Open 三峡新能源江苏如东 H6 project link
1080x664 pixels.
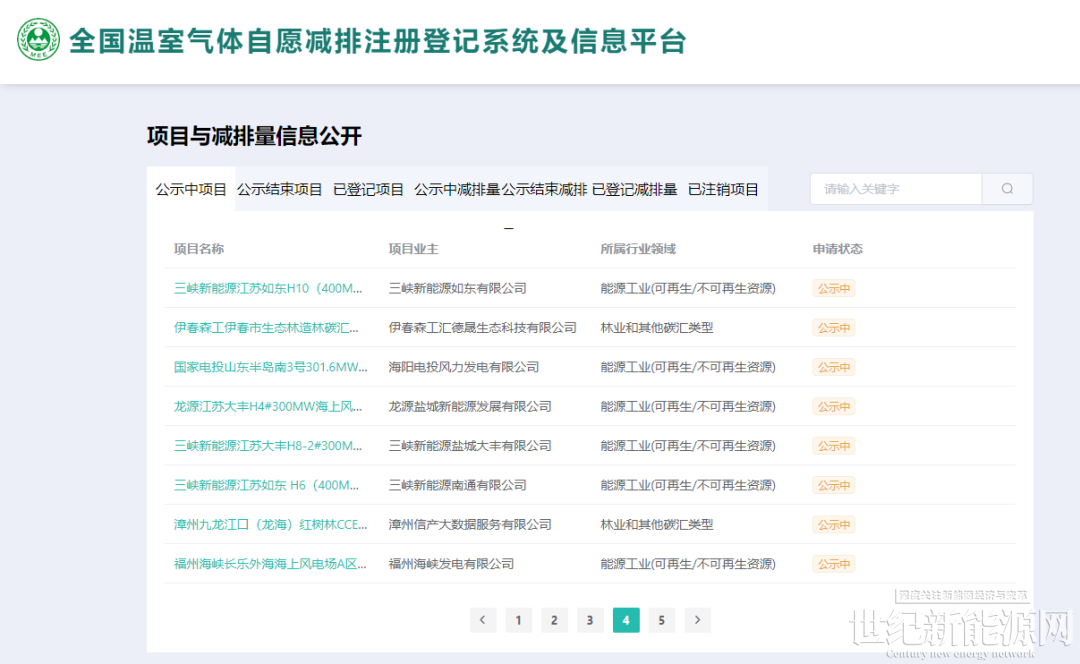(266, 485)
